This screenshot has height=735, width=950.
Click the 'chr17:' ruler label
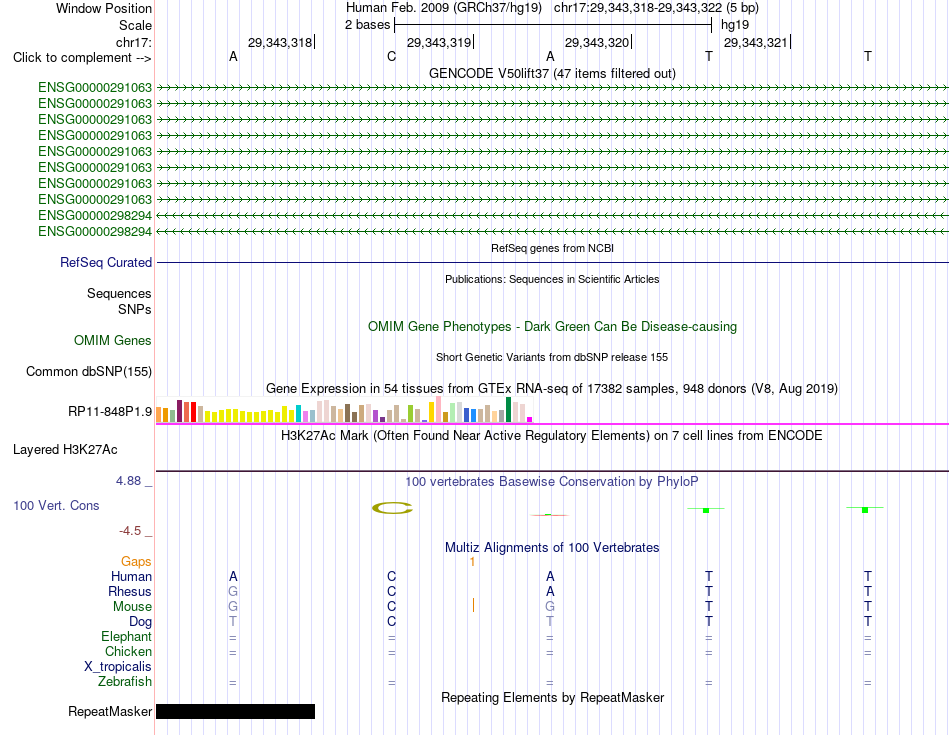[x=134, y=42]
